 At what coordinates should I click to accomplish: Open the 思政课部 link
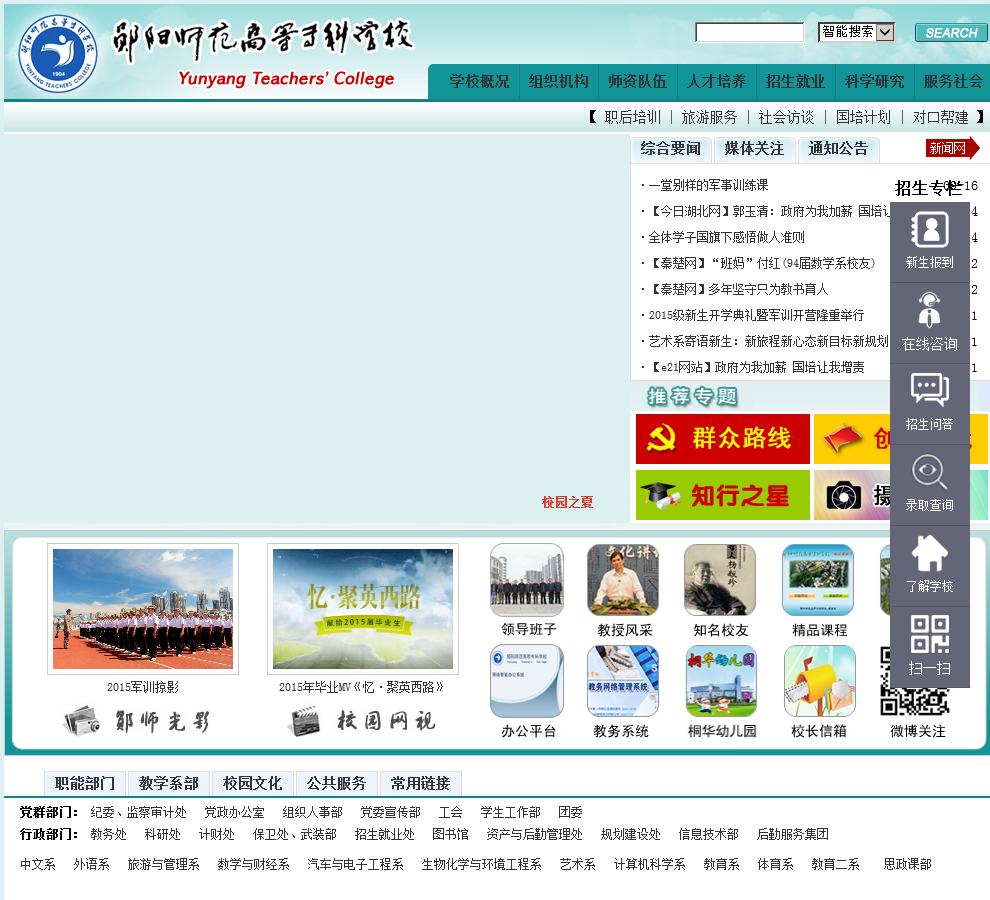(907, 864)
